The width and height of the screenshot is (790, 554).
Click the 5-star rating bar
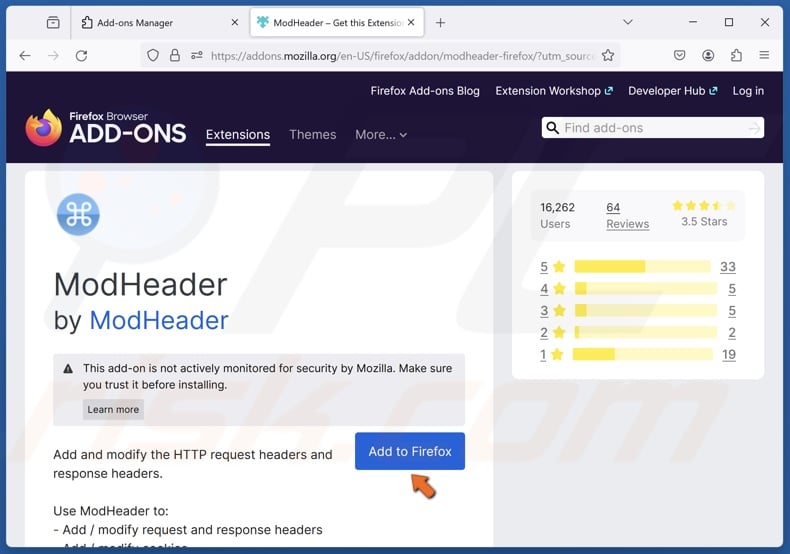642,266
